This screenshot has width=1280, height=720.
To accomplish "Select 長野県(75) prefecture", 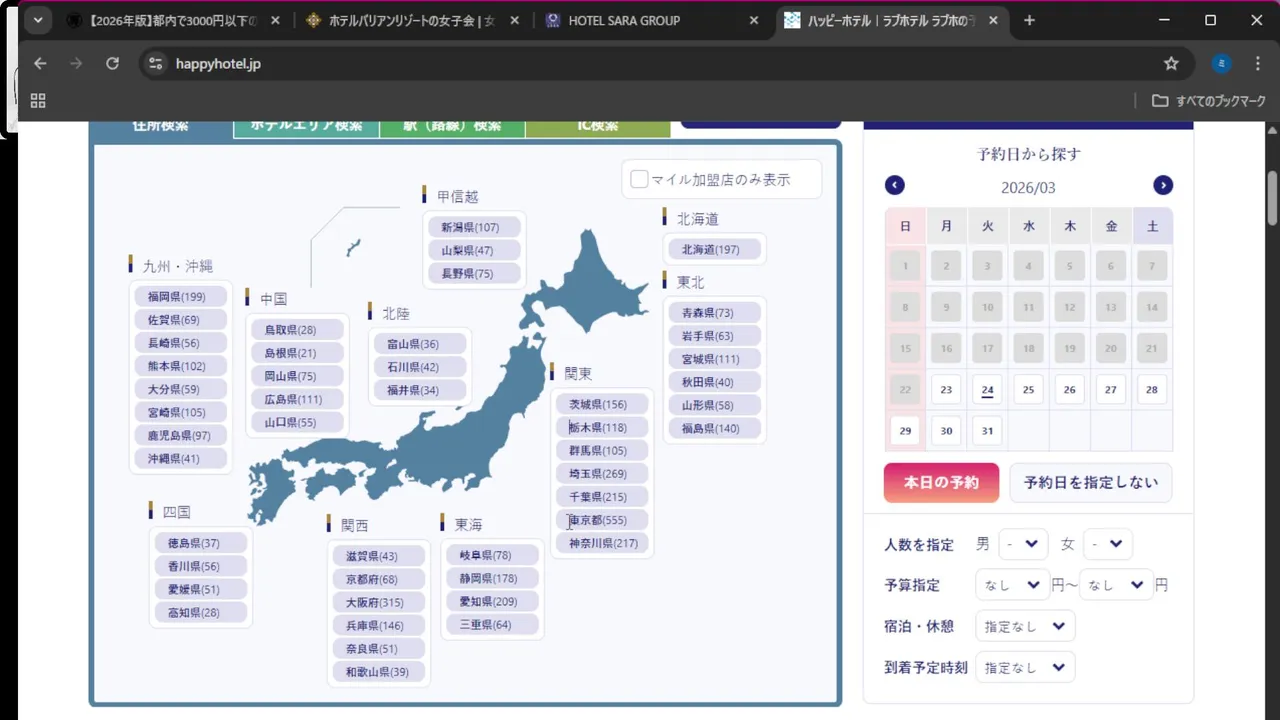I will [x=475, y=273].
